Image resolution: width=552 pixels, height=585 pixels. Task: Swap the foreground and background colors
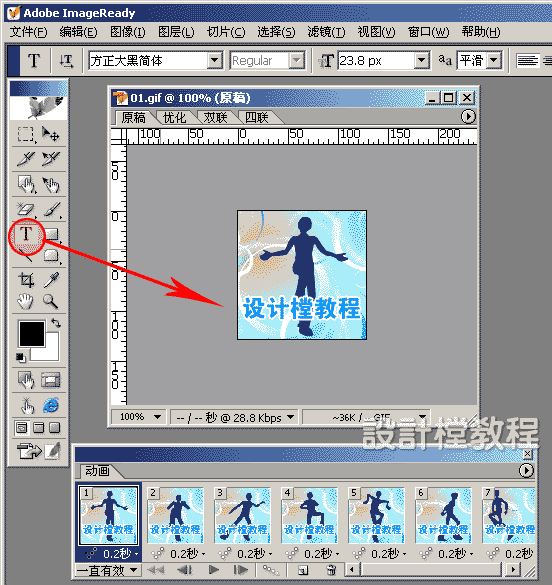point(56,323)
